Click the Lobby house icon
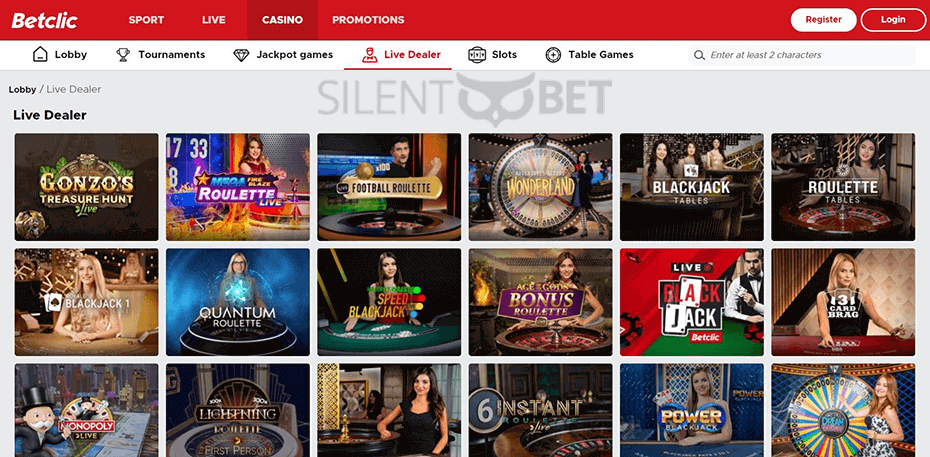Viewport: 930px width, 457px height. pyautogui.click(x=40, y=55)
